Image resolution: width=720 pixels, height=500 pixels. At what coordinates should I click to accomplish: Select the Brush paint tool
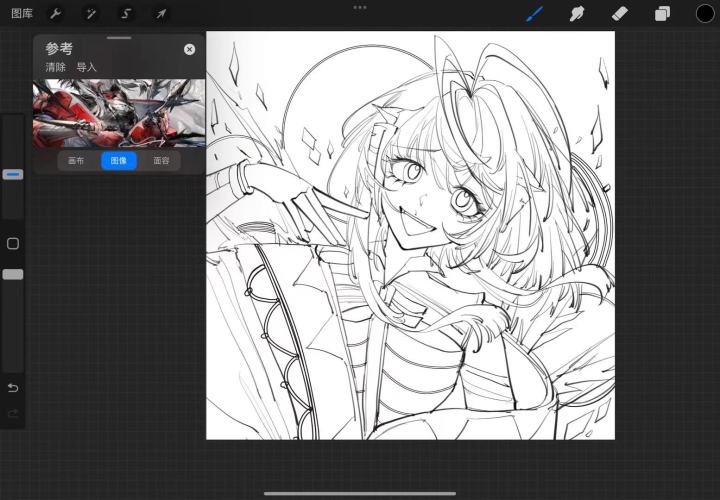pyautogui.click(x=534, y=14)
